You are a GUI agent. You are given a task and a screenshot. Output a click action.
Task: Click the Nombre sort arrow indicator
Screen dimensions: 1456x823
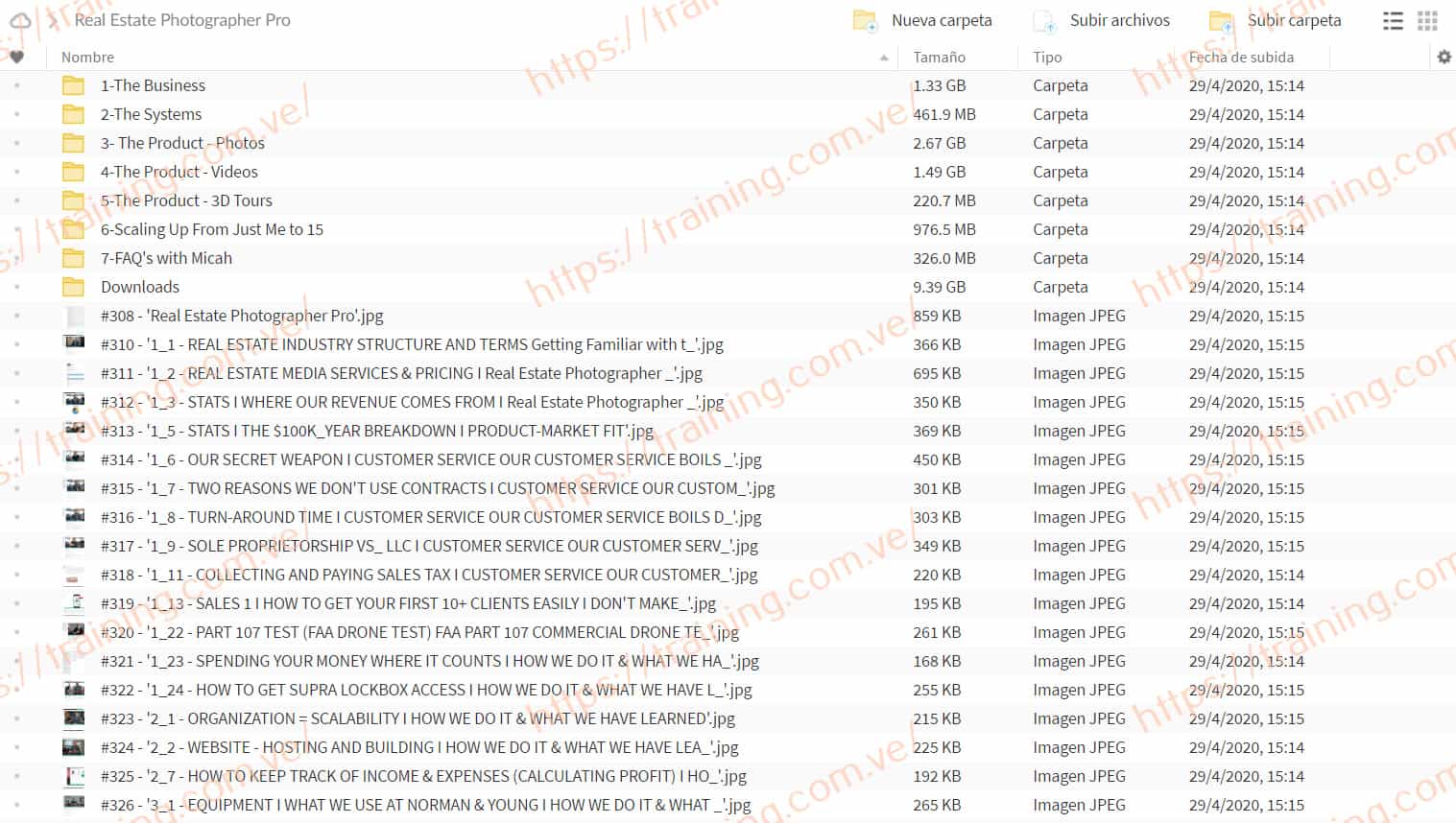coord(884,59)
